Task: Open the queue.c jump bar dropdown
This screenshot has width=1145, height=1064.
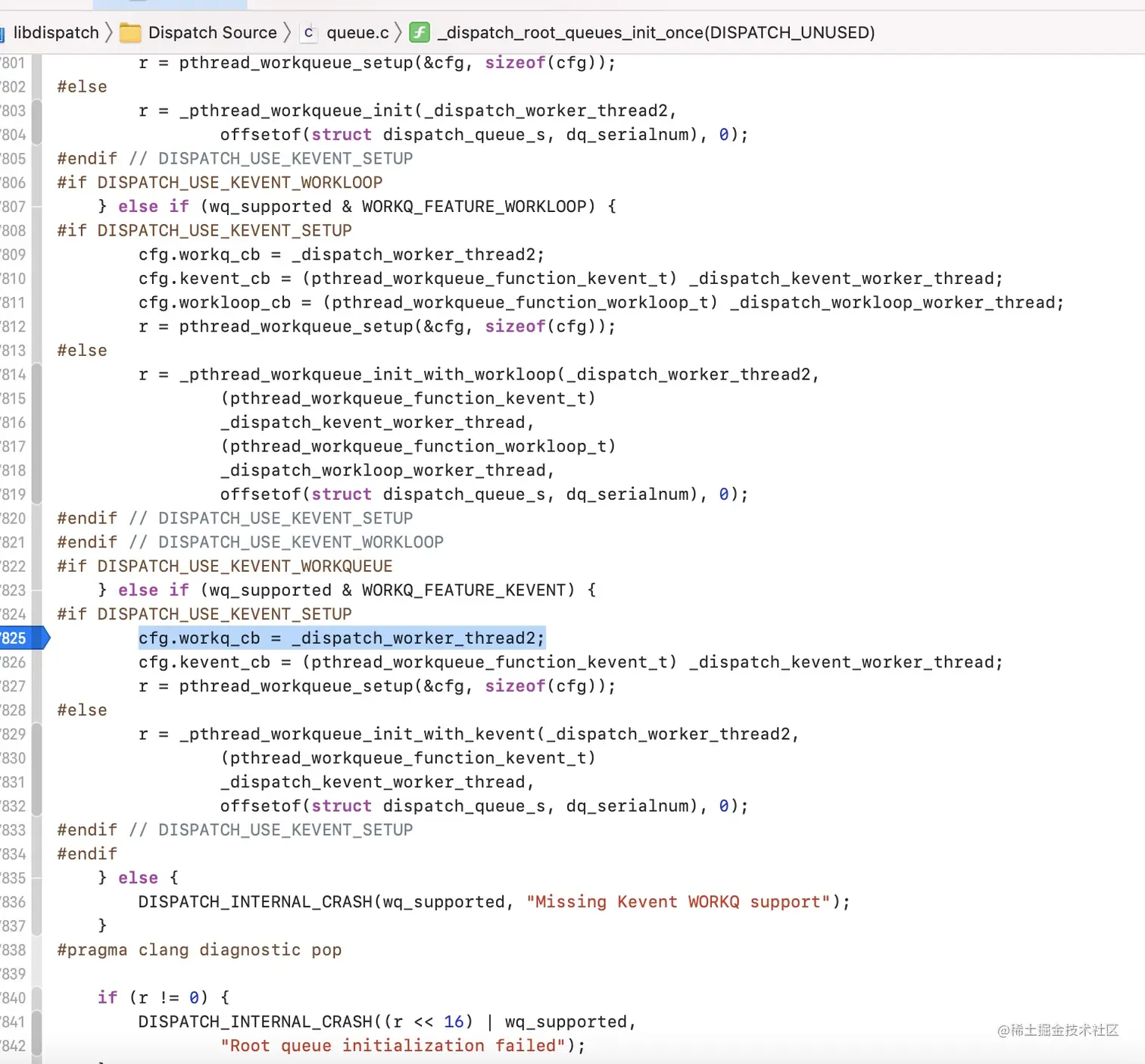Action: pyautogui.click(x=357, y=33)
